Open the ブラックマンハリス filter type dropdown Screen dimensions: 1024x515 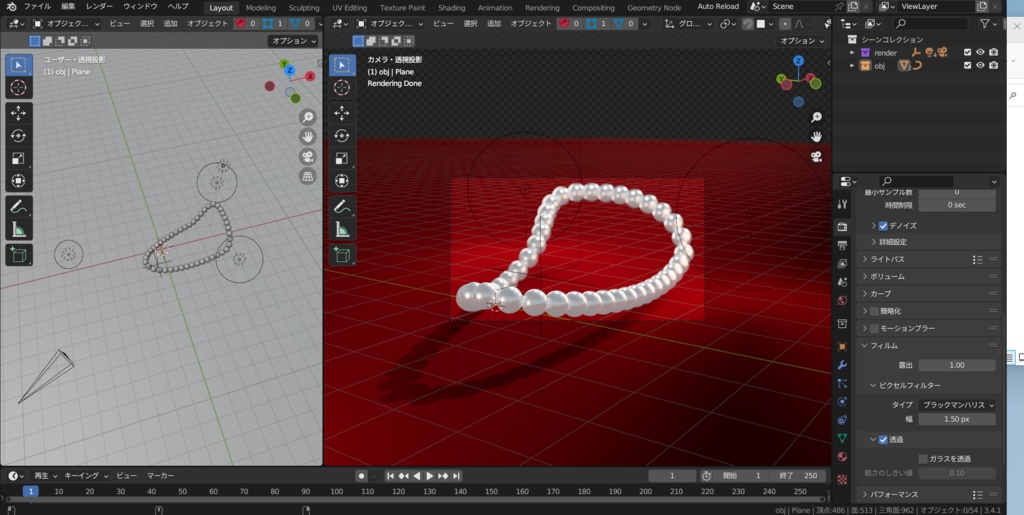[x=957, y=405]
